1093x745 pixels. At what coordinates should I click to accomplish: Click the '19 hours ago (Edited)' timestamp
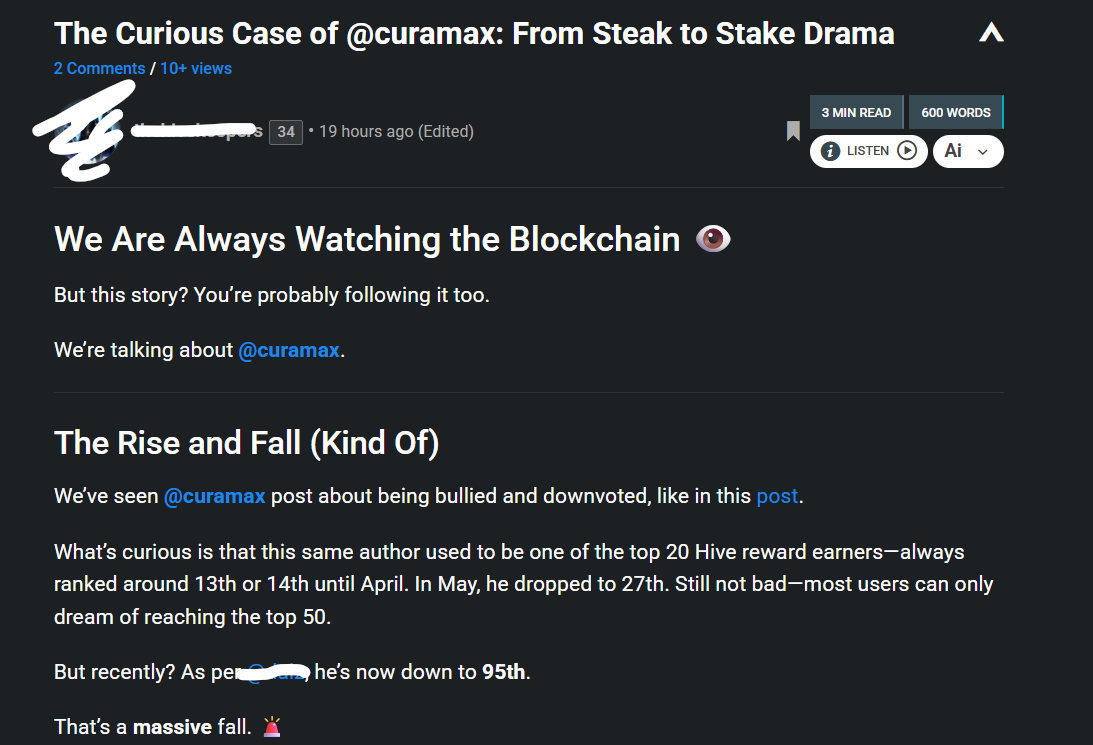pyautogui.click(x=396, y=131)
